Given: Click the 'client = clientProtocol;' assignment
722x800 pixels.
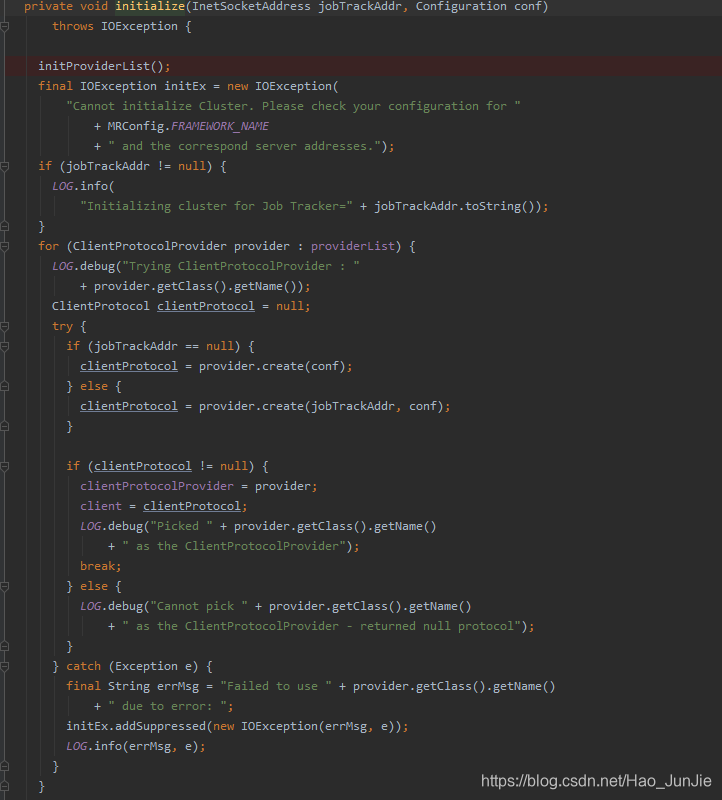Looking at the screenshot, I should [163, 506].
